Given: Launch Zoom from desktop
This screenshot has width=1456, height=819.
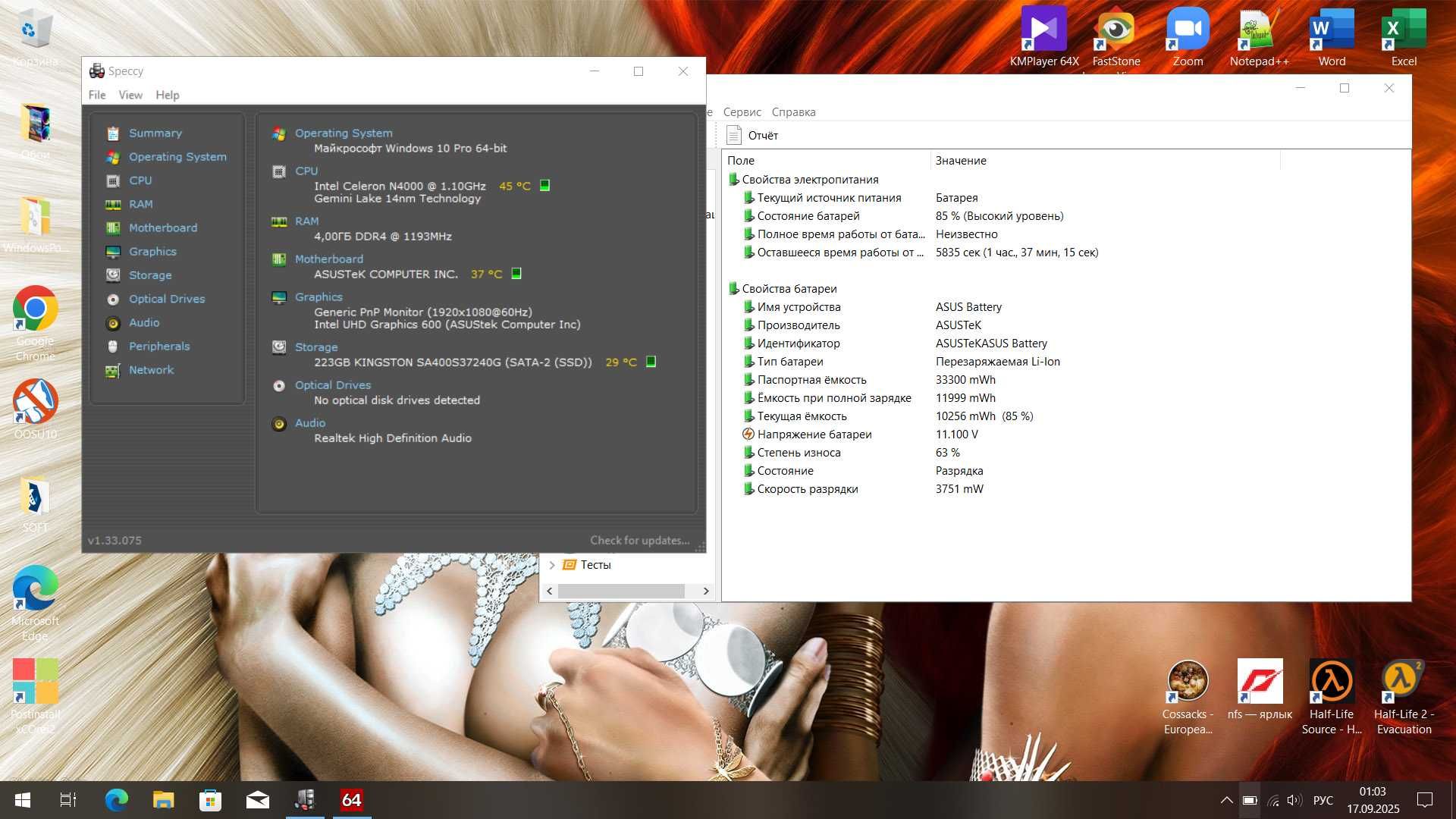Looking at the screenshot, I should click(1188, 37).
